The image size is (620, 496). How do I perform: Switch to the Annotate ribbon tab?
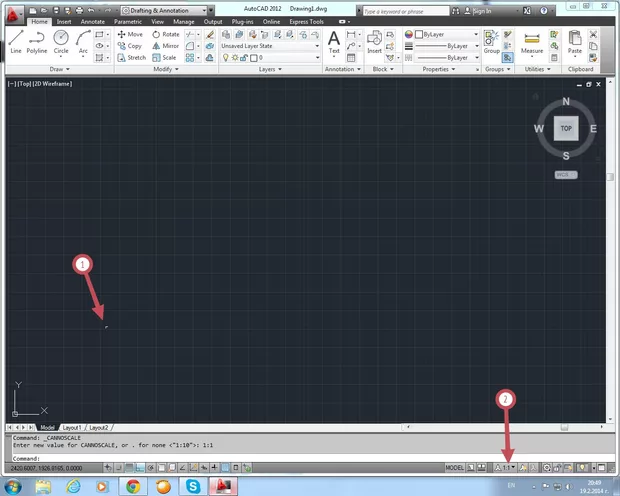pyautogui.click(x=92, y=20)
